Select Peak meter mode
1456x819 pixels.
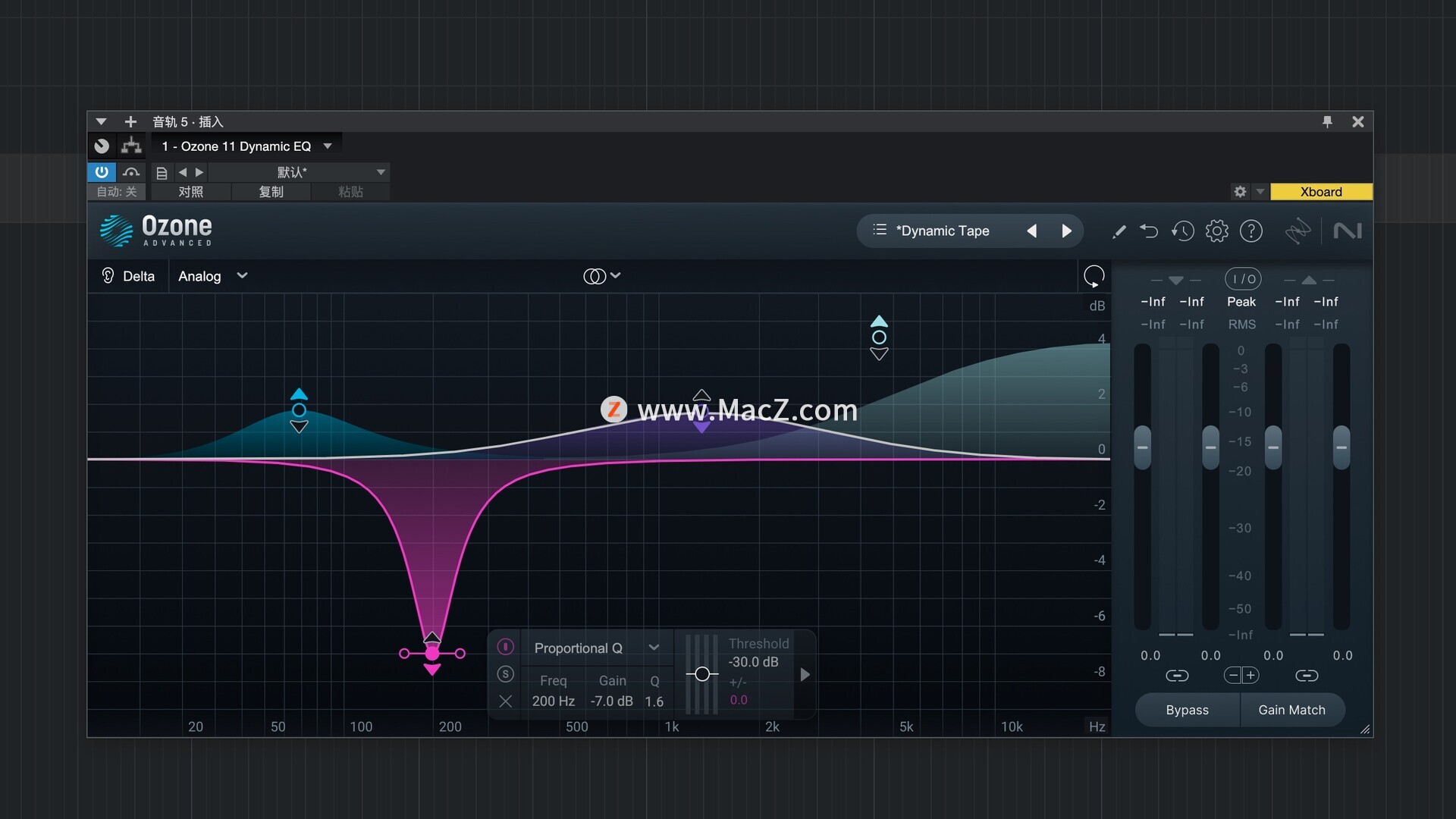point(1241,302)
